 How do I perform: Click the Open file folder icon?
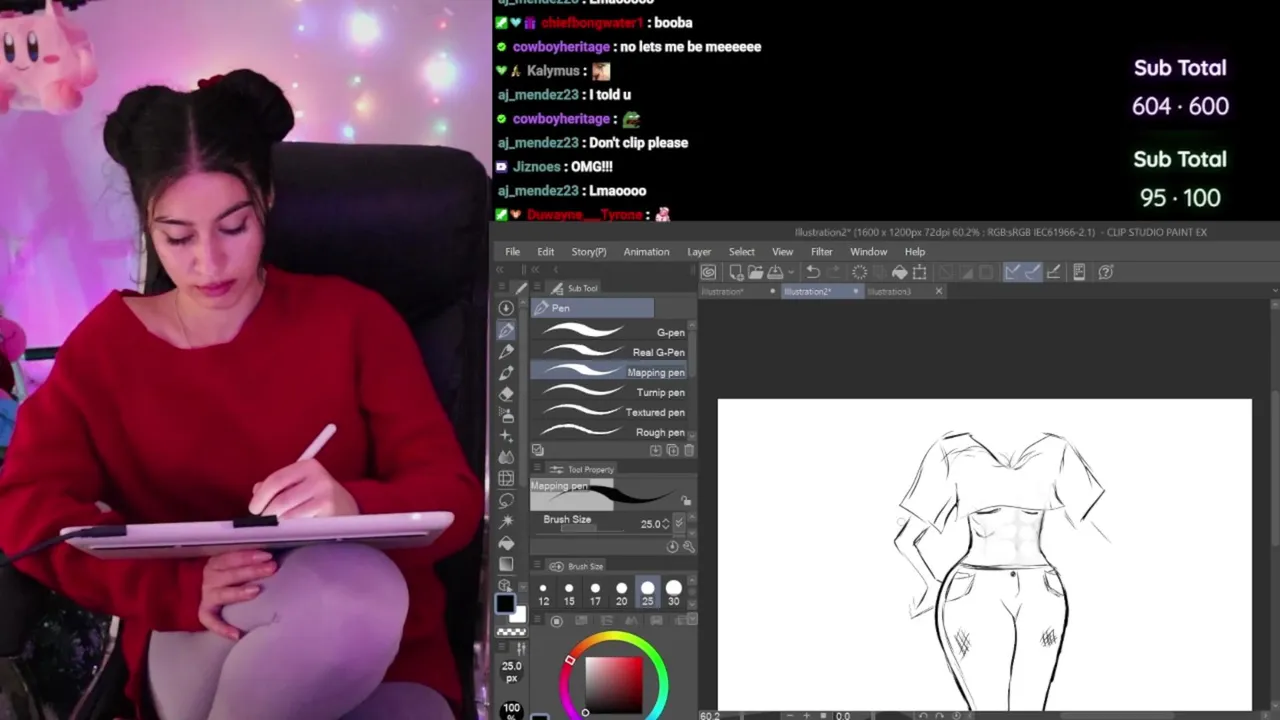[755, 272]
